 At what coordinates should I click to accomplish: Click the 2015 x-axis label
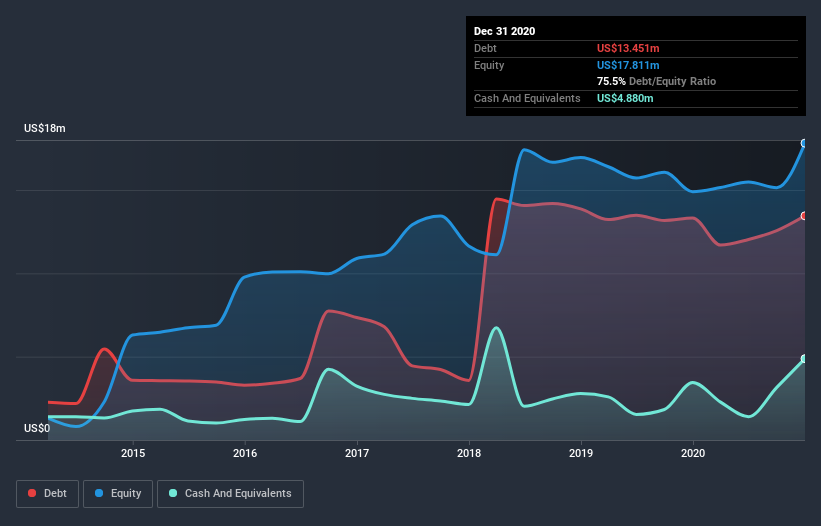tap(133, 453)
